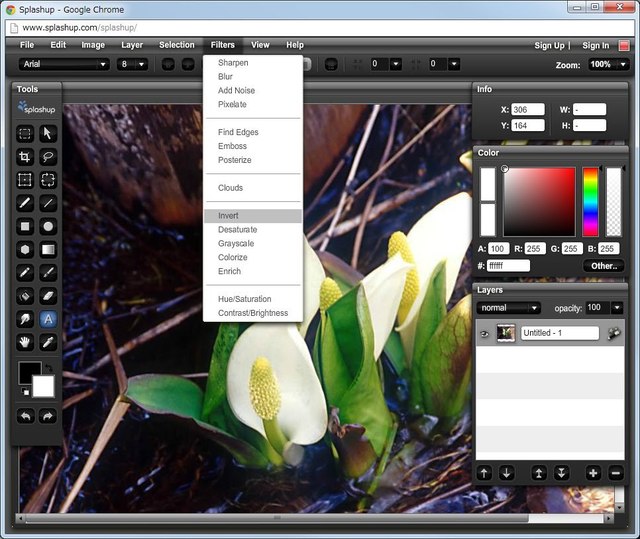Image resolution: width=640 pixels, height=539 pixels.
Task: Choose Invert from the Filters menu
Action: tap(228, 216)
